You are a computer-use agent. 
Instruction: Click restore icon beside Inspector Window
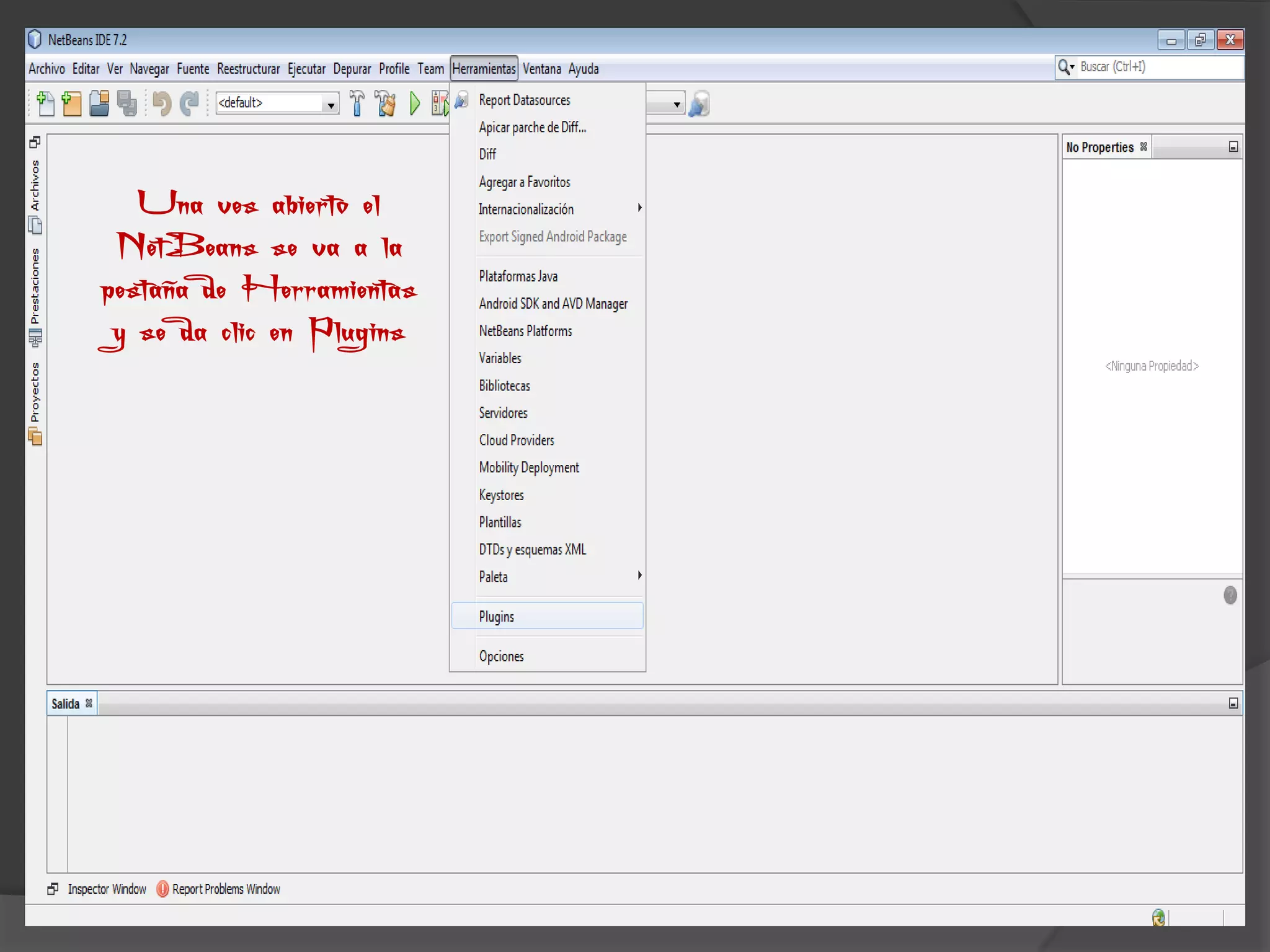[x=53, y=889]
